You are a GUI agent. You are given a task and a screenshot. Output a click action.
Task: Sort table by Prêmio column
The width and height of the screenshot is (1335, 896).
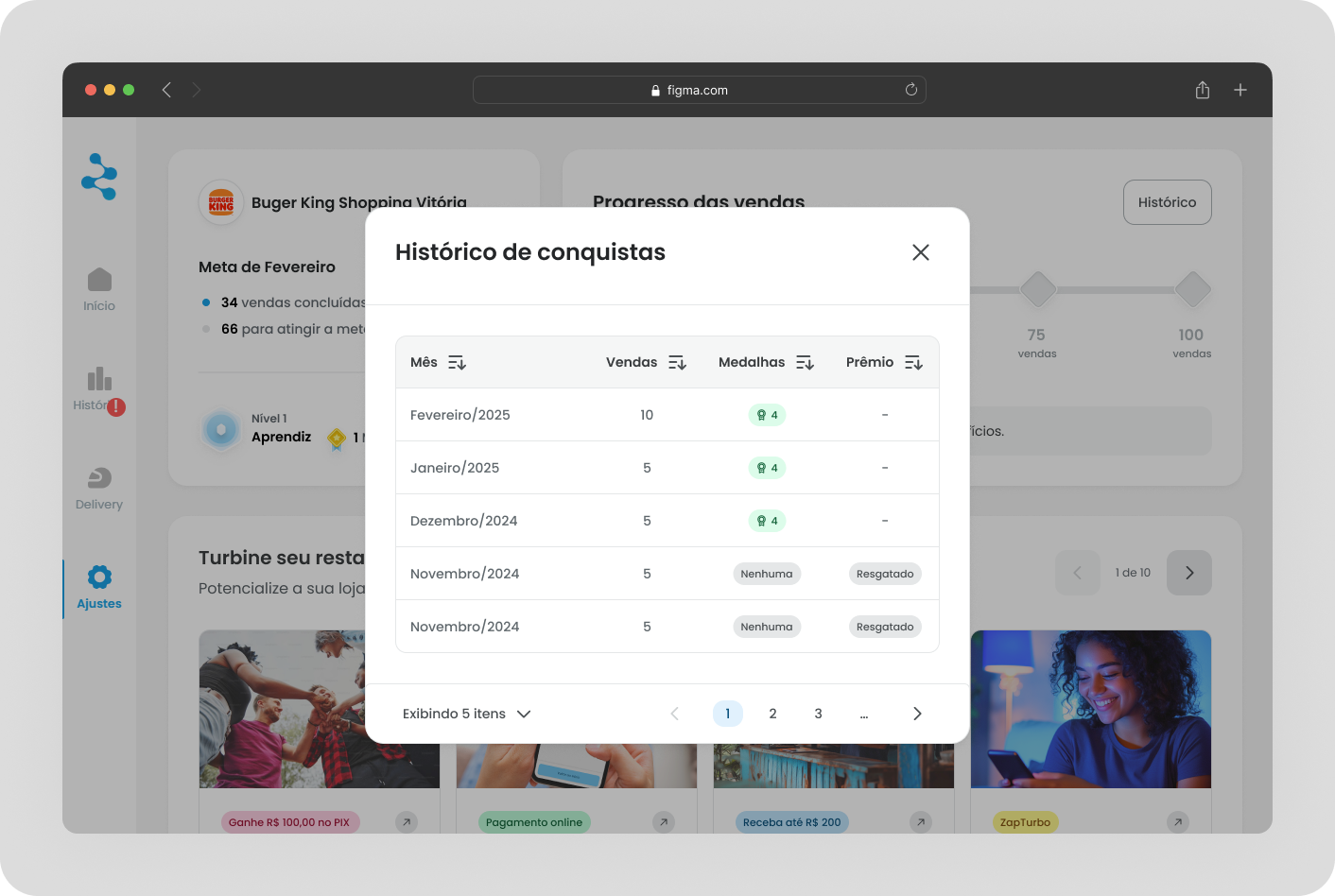[913, 363]
